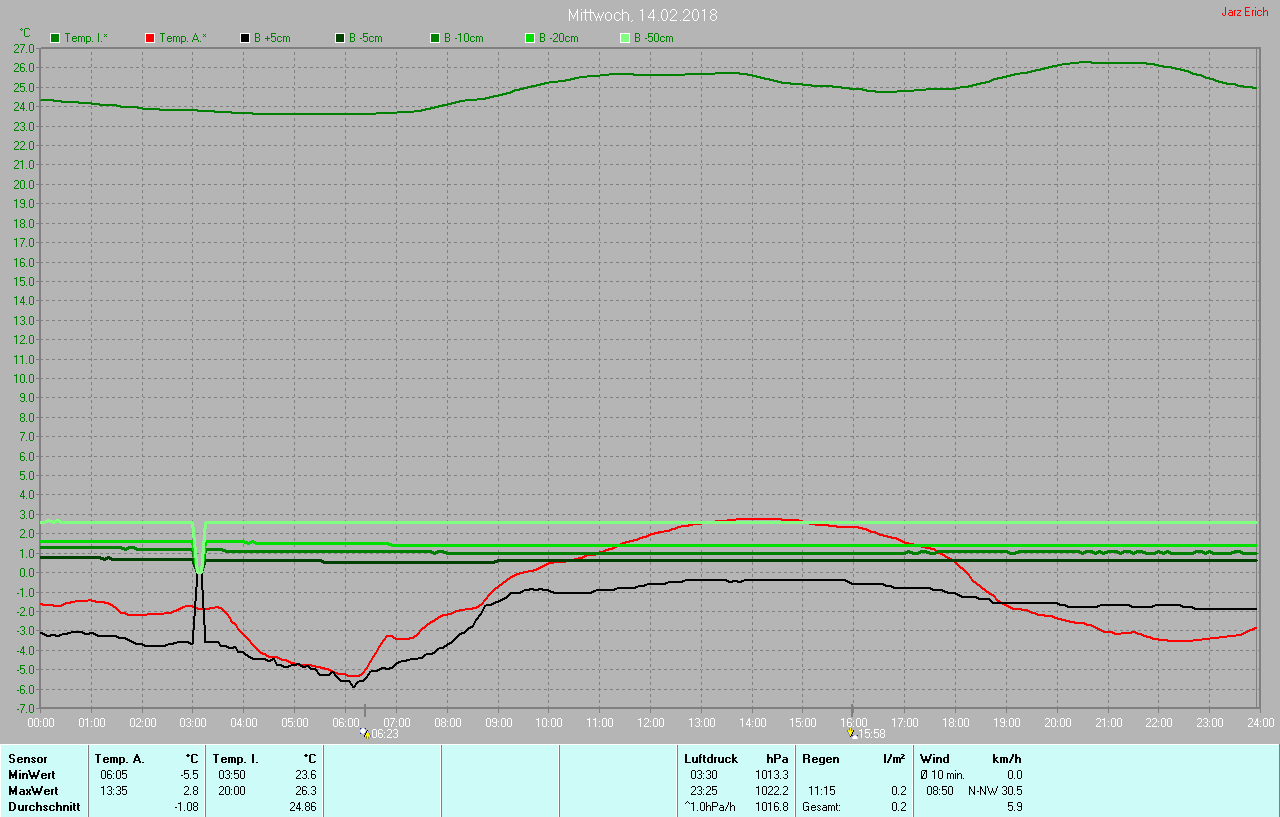
Task: Click the Regen column header
Action: coord(819,759)
